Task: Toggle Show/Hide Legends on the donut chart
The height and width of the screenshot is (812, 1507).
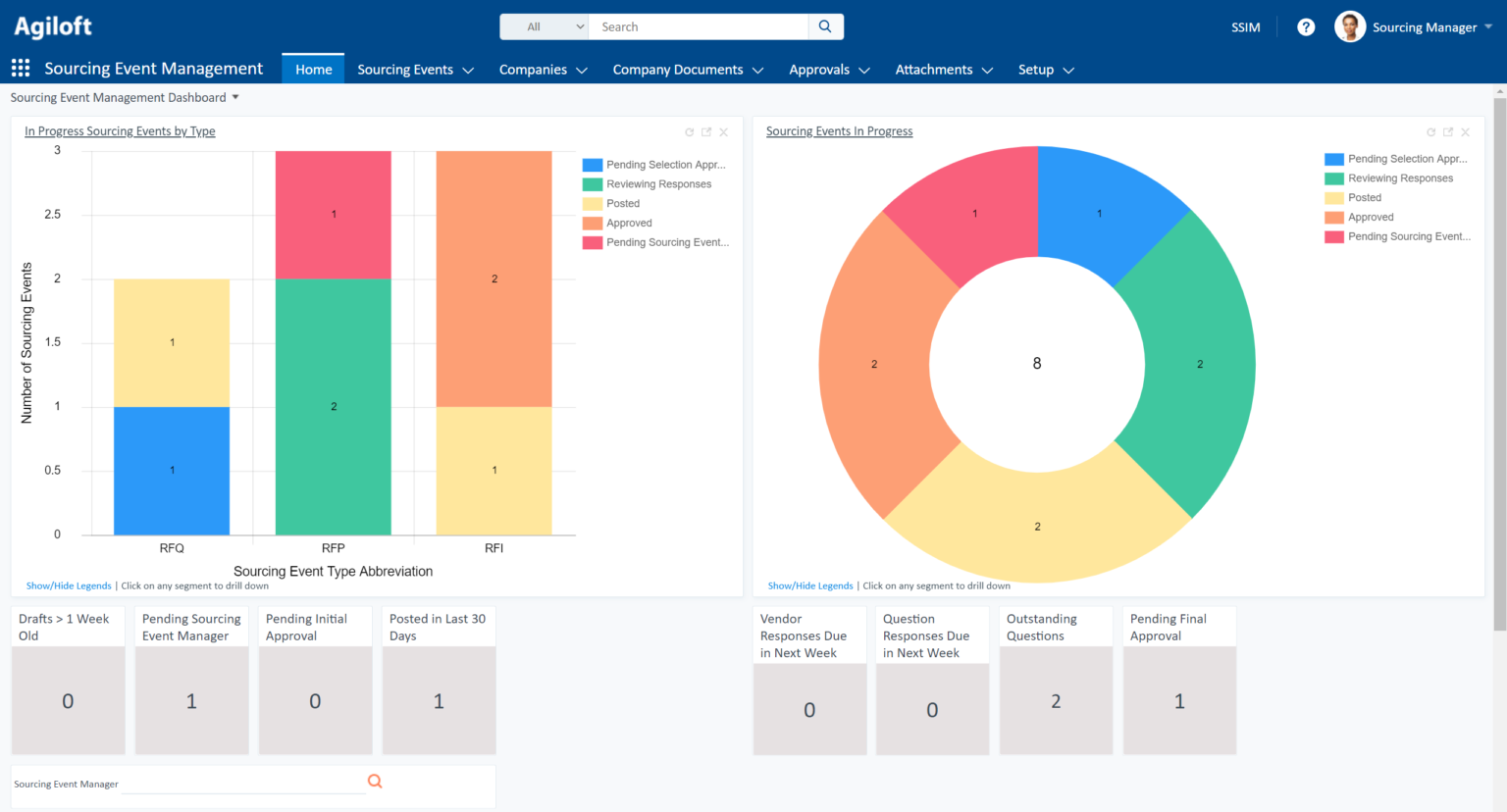Action: [x=809, y=585]
